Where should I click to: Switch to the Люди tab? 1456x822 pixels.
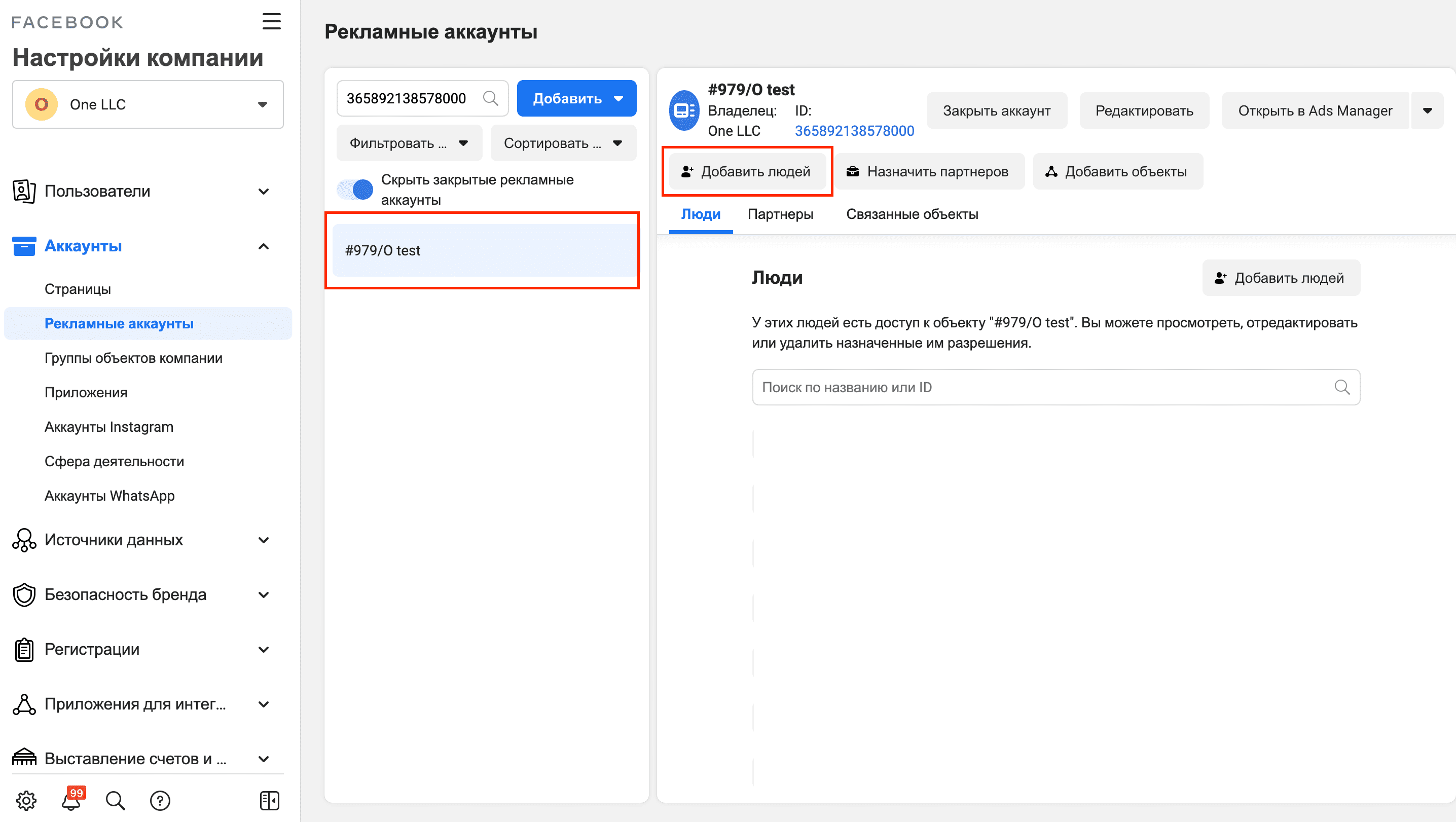point(701,214)
